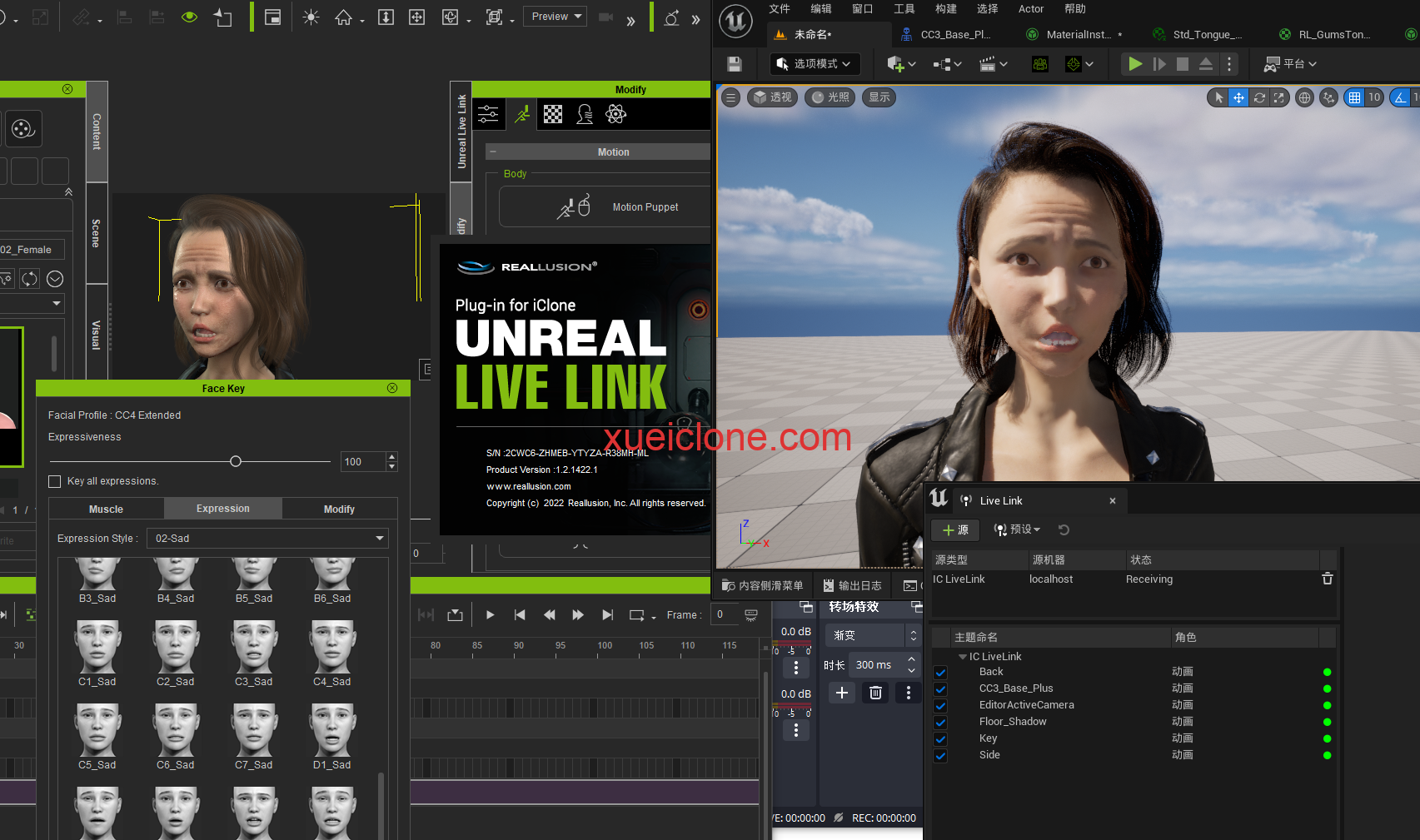Select the rotate gizmo tool in viewport
Image resolution: width=1420 pixels, height=840 pixels.
1259,97
